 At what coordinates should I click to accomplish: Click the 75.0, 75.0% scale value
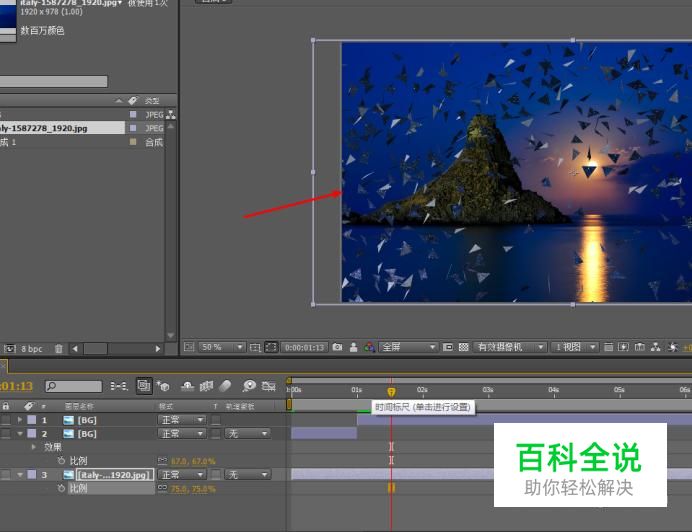[193, 489]
